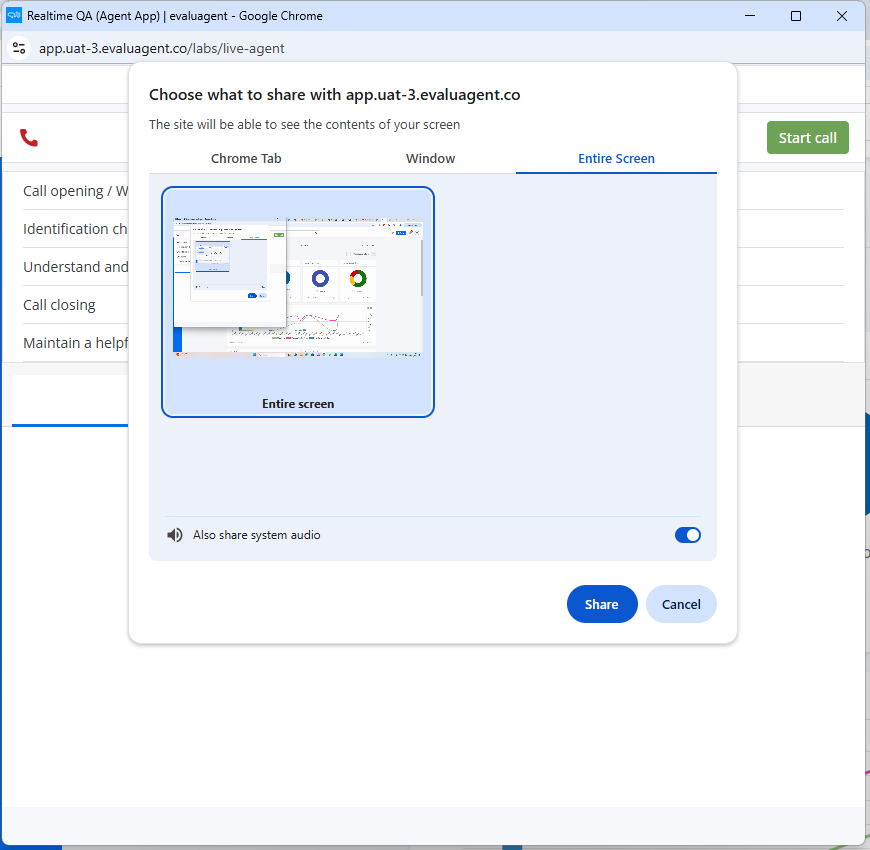Select the Entire screen preview thumbnail
The width and height of the screenshot is (870, 850).
point(298,302)
